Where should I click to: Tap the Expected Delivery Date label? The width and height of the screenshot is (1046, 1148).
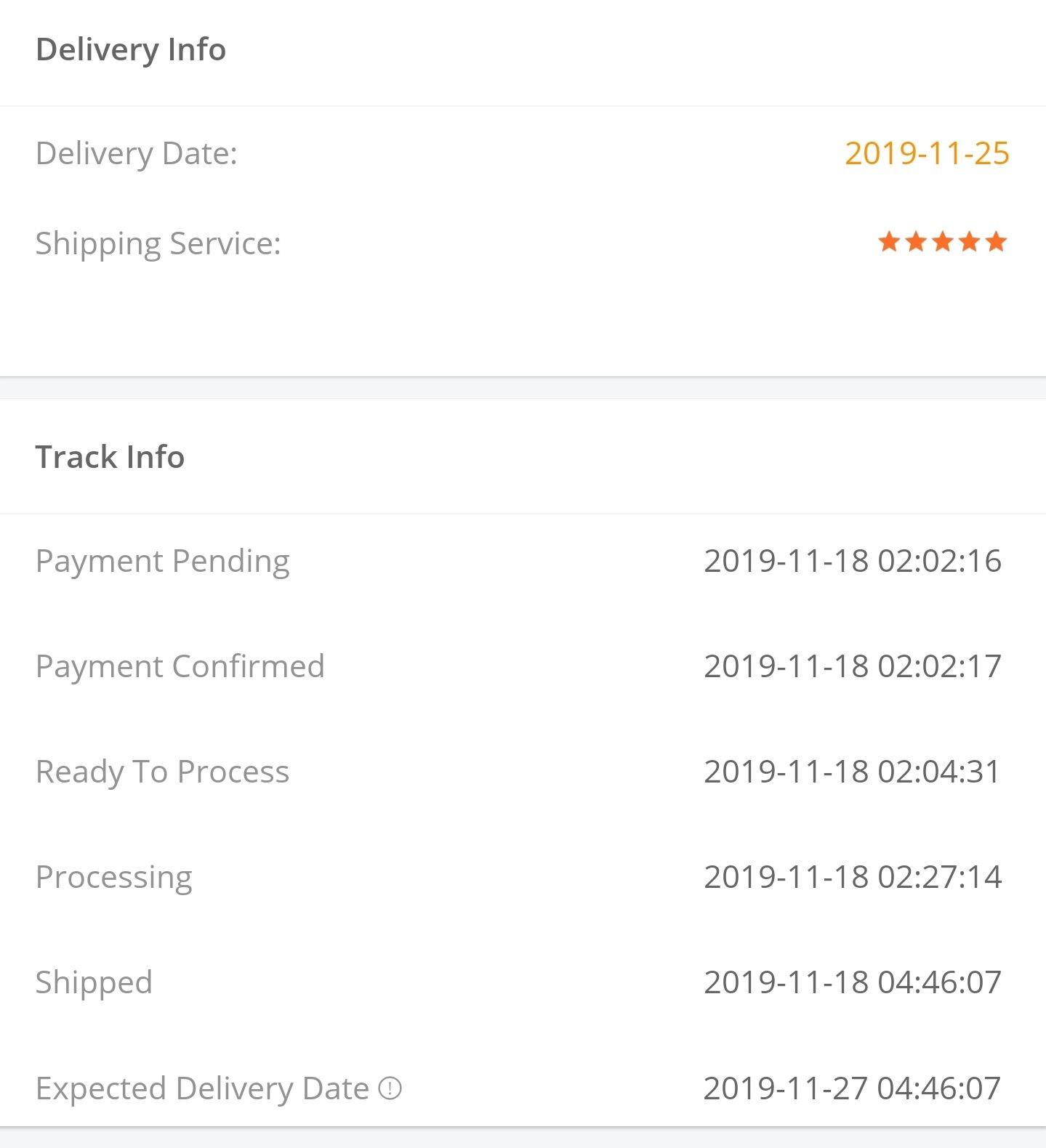(x=203, y=1088)
